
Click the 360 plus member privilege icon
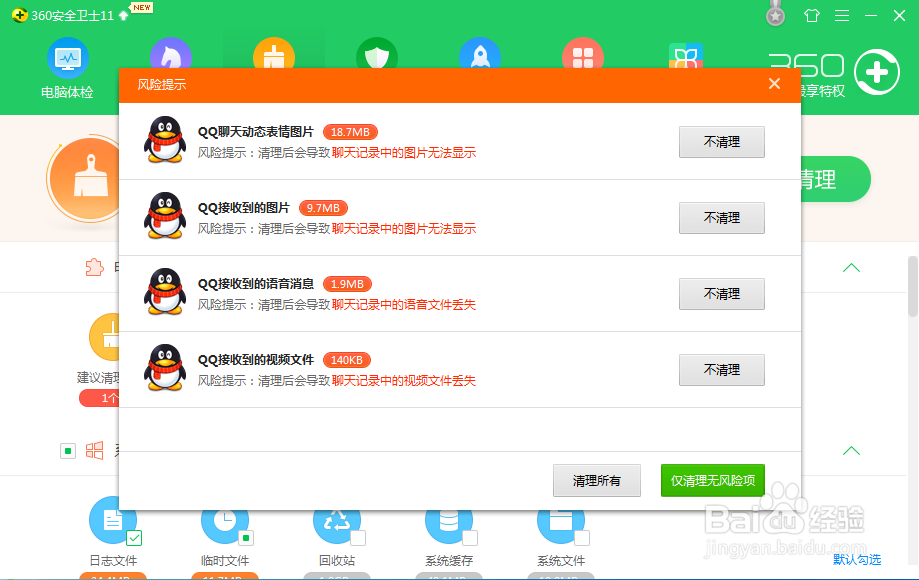pyautogui.click(x=877, y=73)
